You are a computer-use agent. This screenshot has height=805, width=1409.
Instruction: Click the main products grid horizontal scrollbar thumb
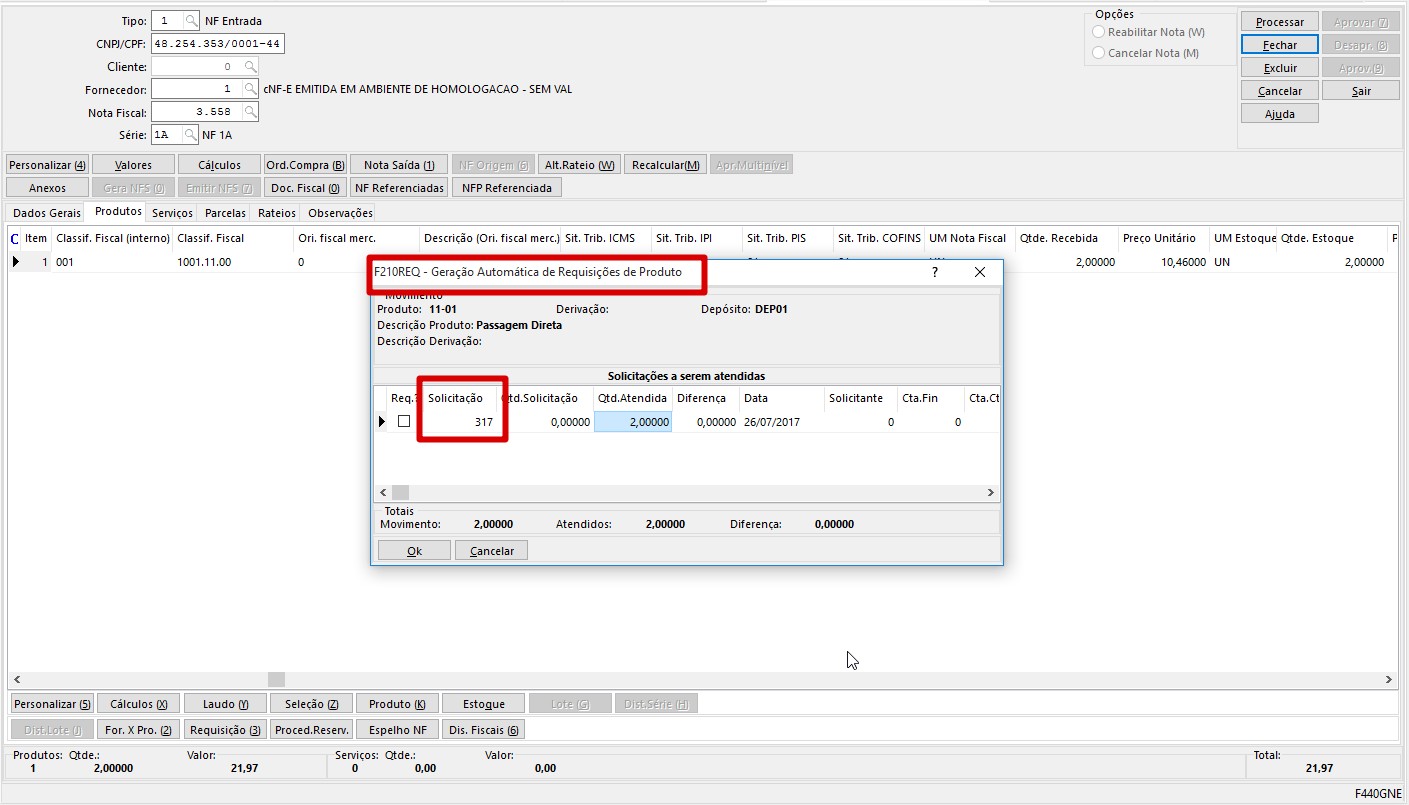click(x=276, y=680)
